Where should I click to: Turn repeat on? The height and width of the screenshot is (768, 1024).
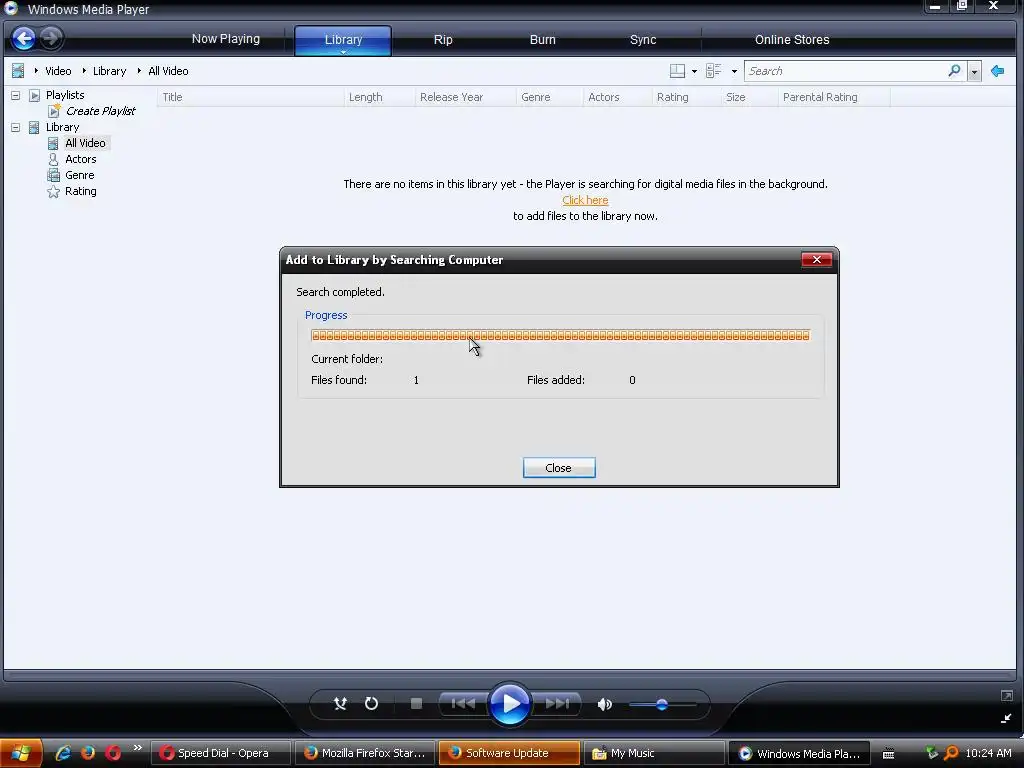(371, 703)
